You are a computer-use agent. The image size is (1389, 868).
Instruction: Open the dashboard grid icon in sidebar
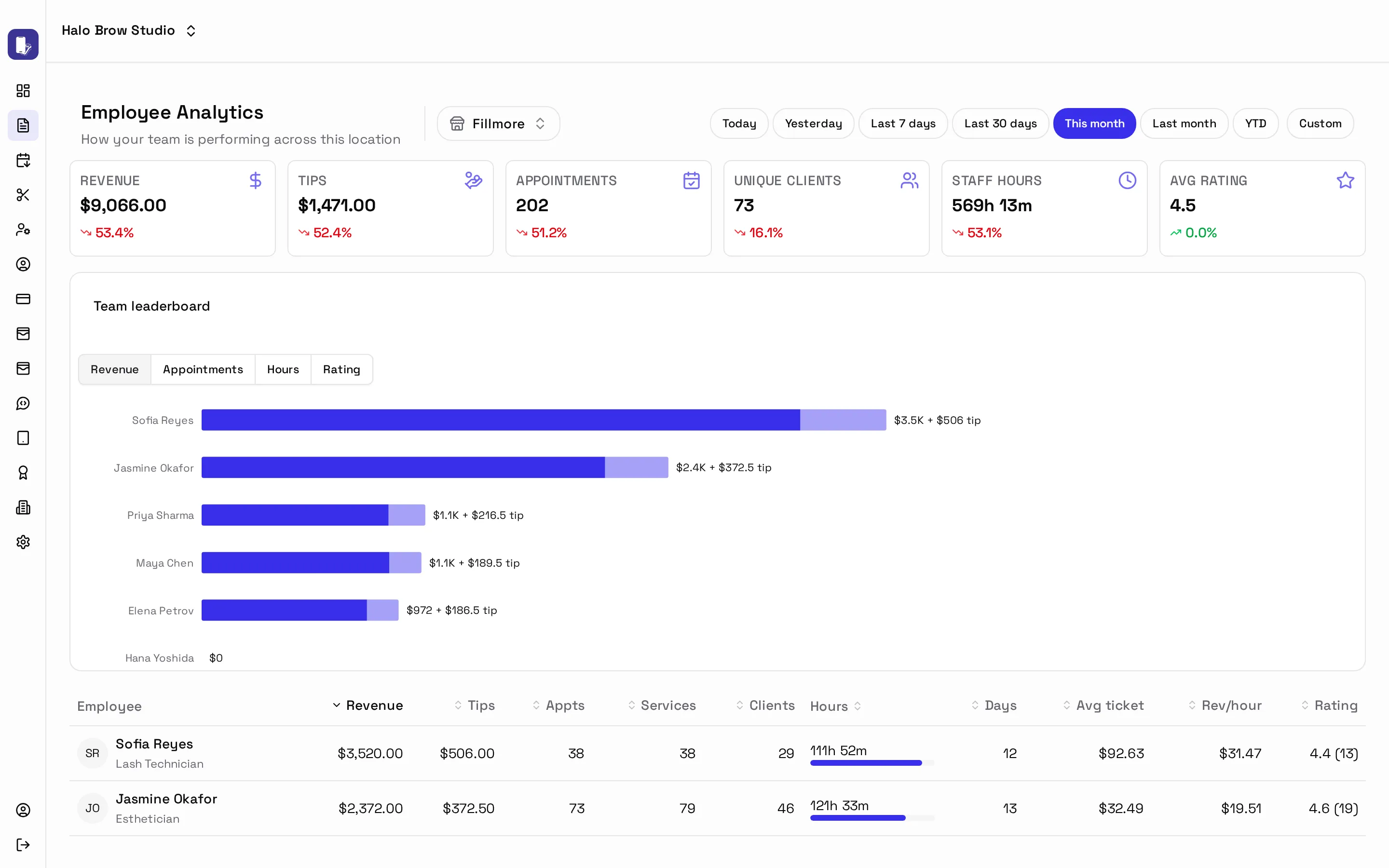(23, 91)
